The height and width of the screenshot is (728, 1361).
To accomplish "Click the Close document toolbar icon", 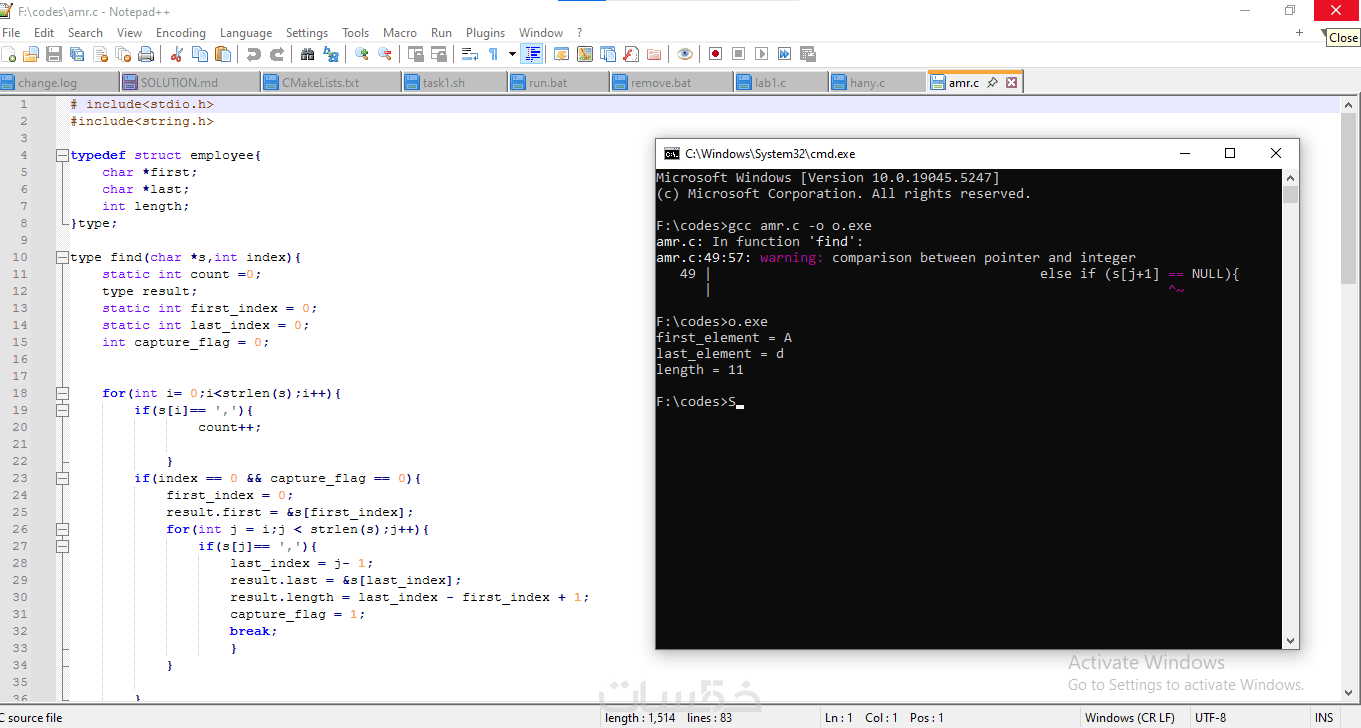I will [x=100, y=54].
